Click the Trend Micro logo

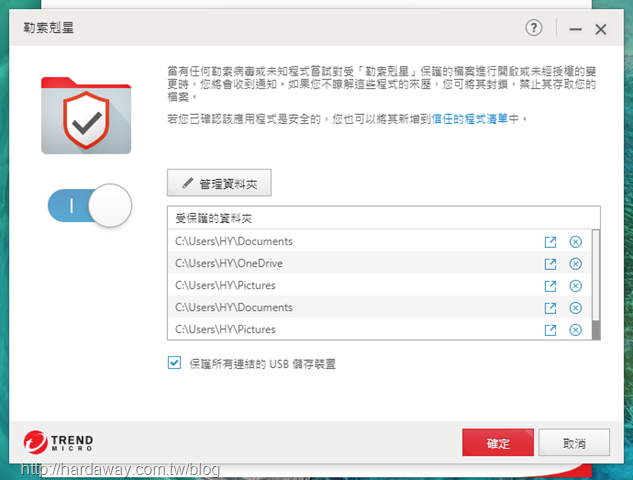coord(58,442)
